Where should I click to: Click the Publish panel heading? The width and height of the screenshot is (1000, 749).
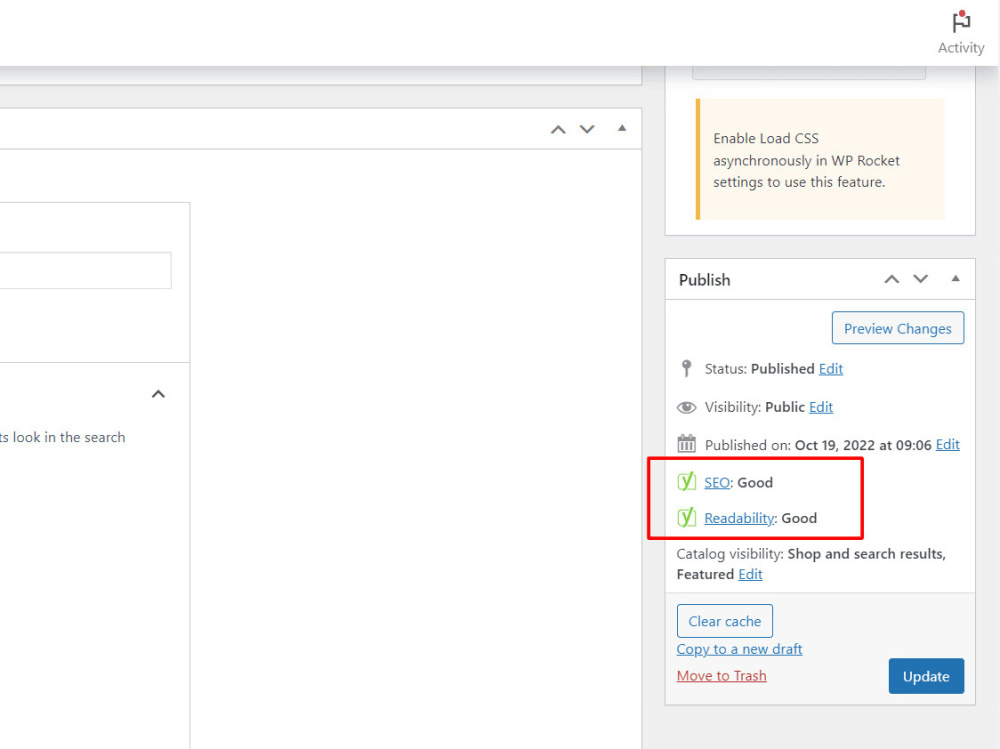[x=704, y=280]
